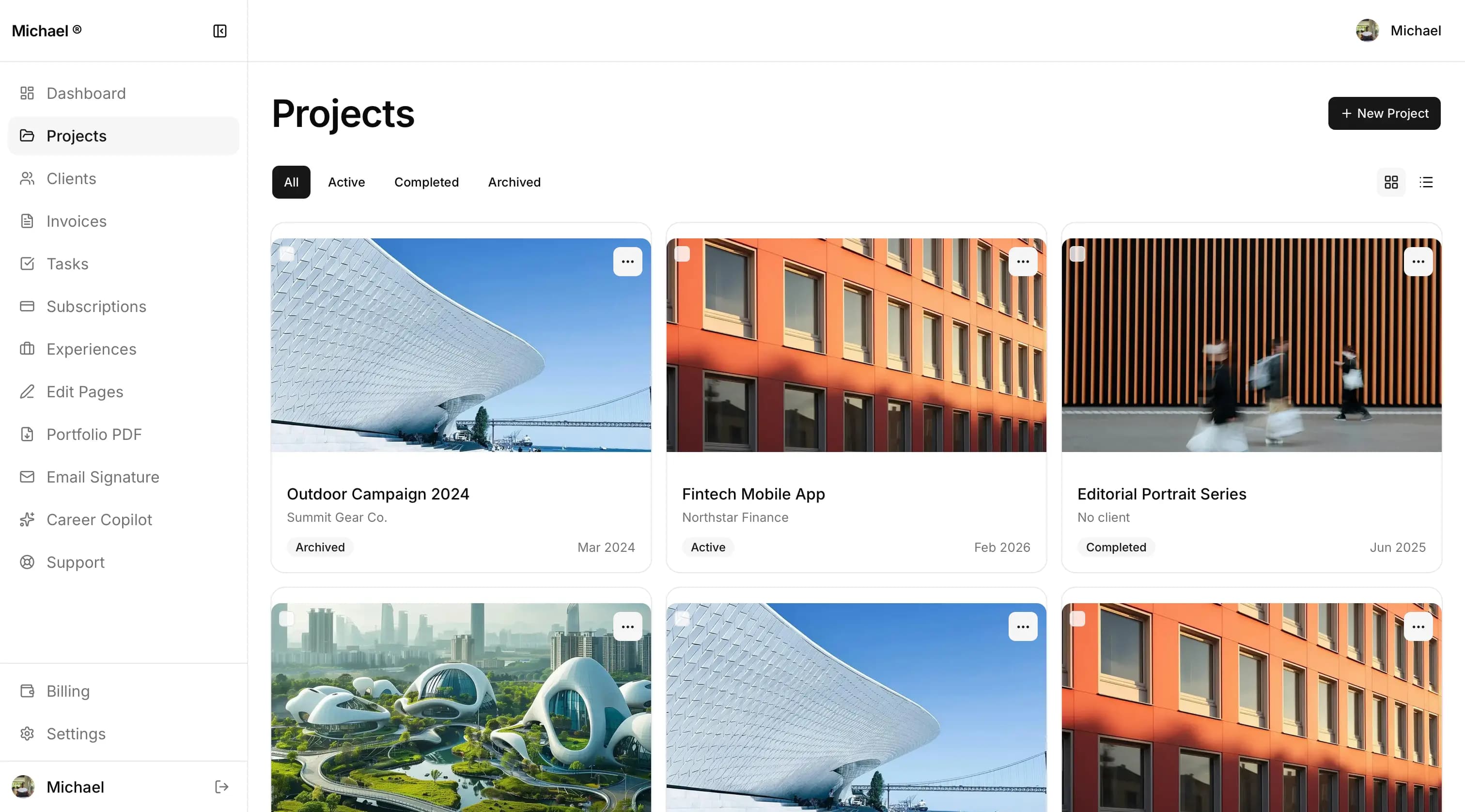1465x812 pixels.
Task: Click the log out arrow icon
Action: point(222,787)
